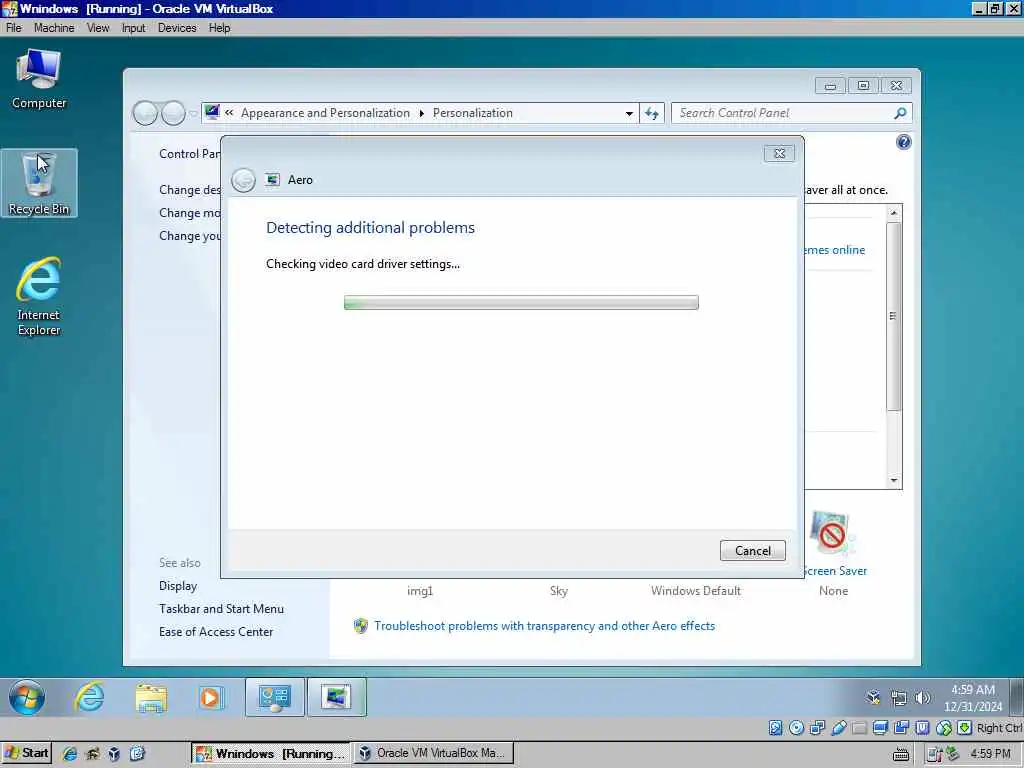This screenshot has height=768, width=1024.
Task: Open VirtualBox Help menu
Action: click(x=219, y=28)
